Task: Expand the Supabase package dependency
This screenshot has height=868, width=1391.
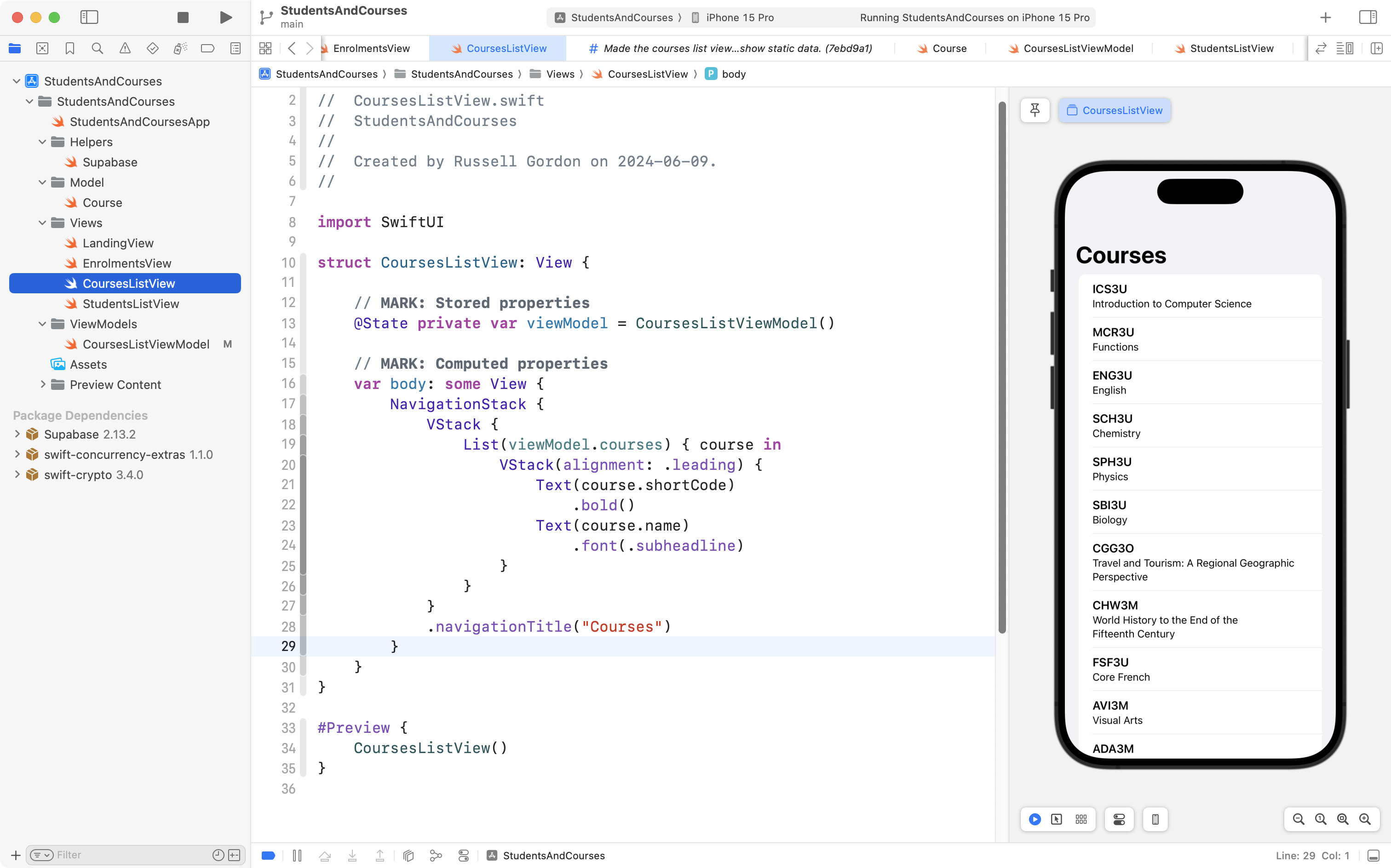Action: tap(17, 434)
